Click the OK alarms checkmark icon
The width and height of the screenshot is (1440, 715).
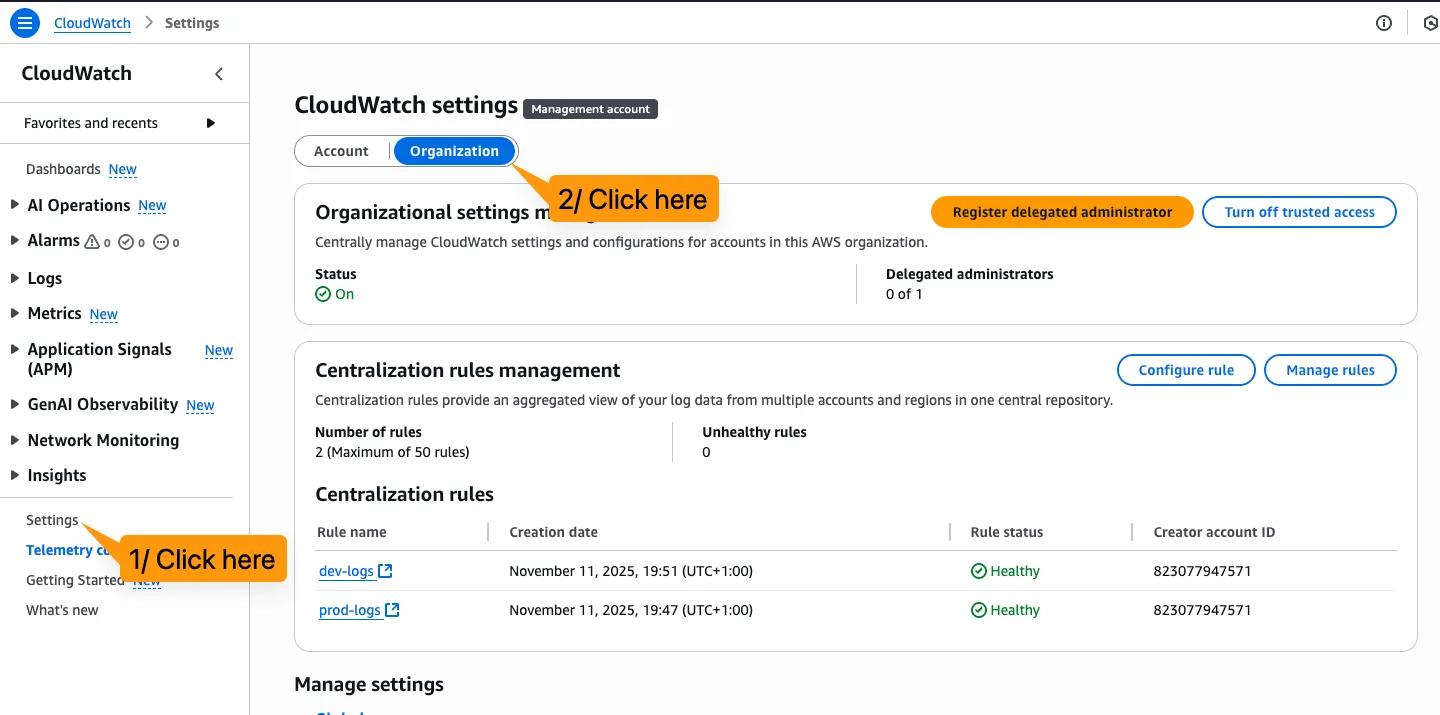(126, 242)
